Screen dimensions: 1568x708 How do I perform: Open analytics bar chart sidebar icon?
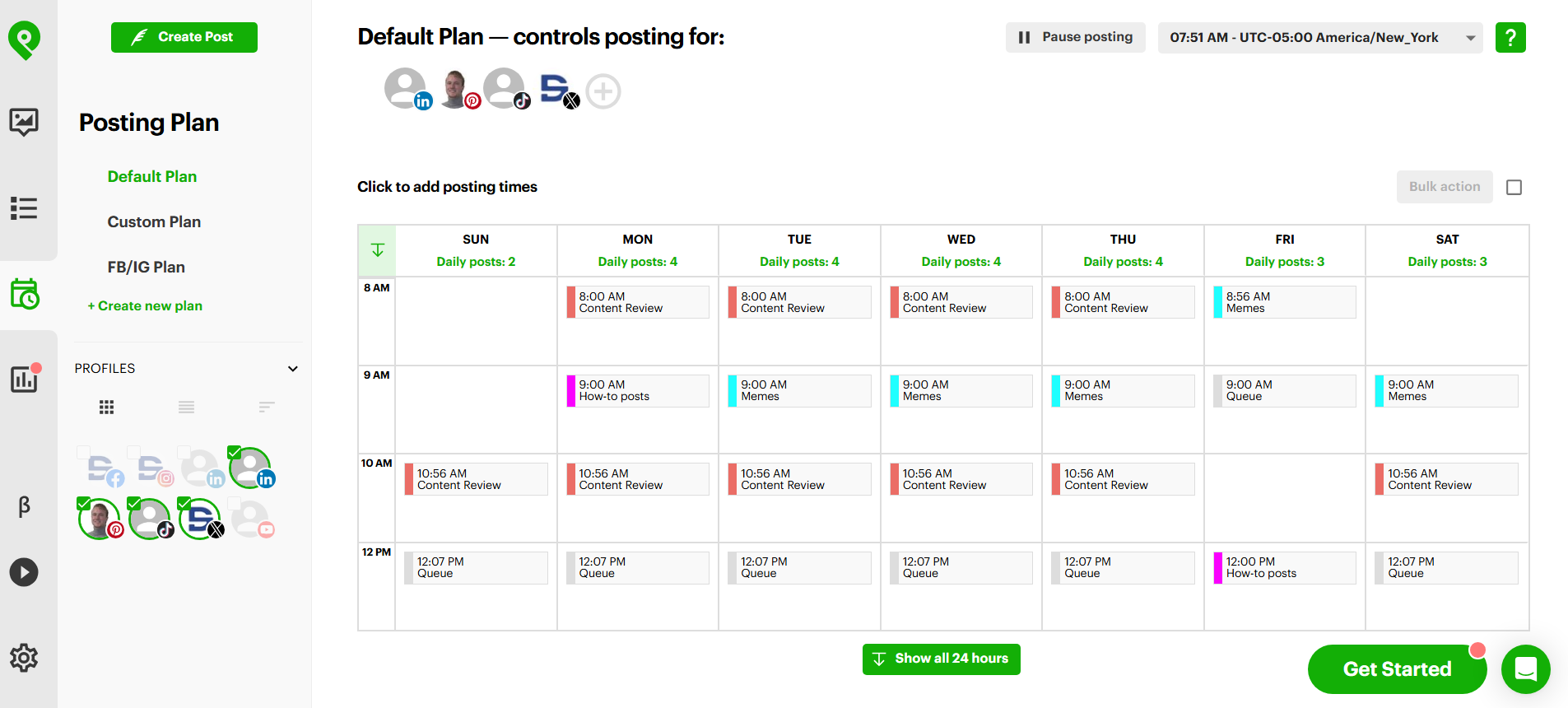coord(25,379)
